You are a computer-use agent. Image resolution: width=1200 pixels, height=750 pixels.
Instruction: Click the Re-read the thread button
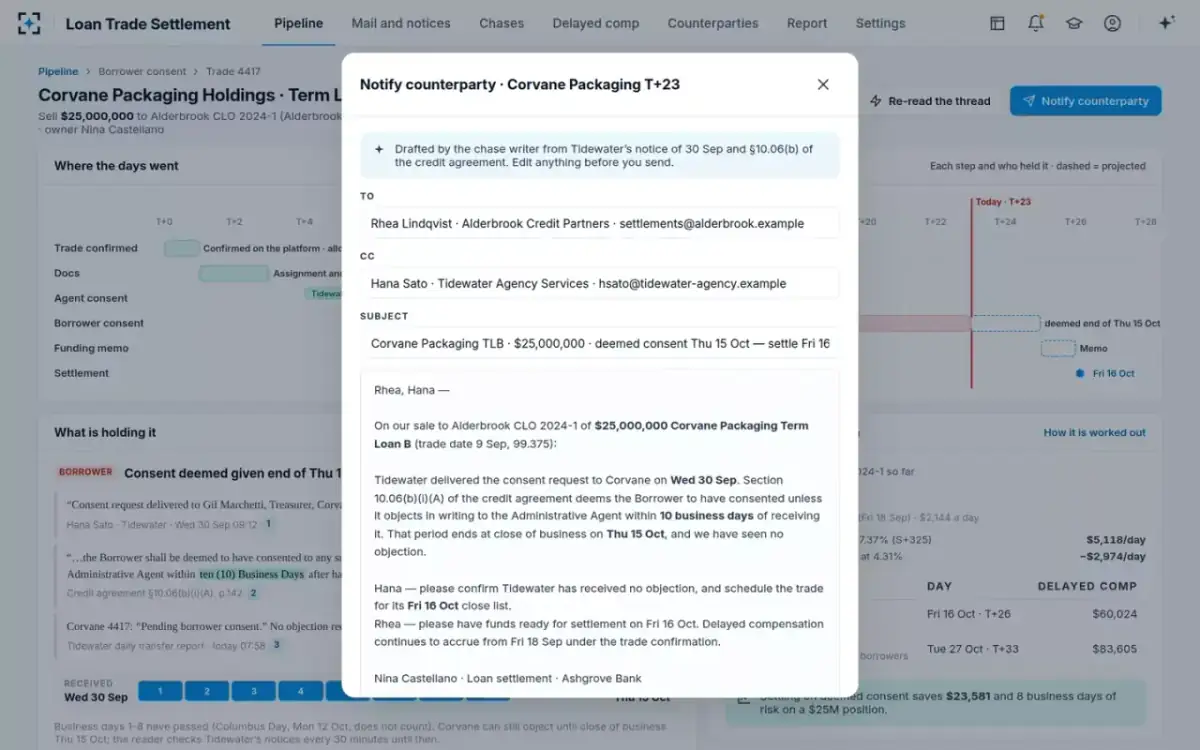point(930,101)
